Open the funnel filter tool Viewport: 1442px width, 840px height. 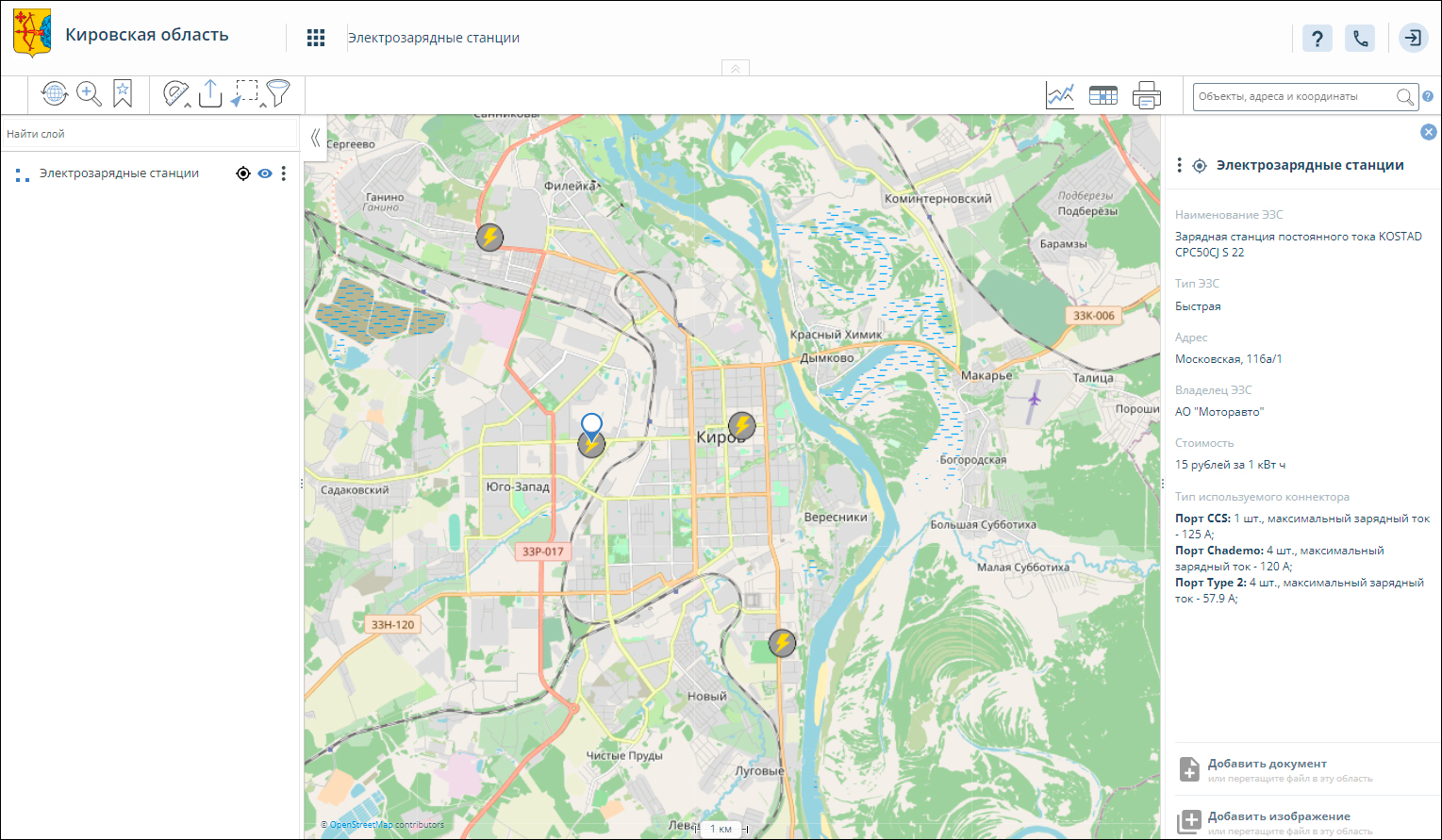[x=278, y=93]
